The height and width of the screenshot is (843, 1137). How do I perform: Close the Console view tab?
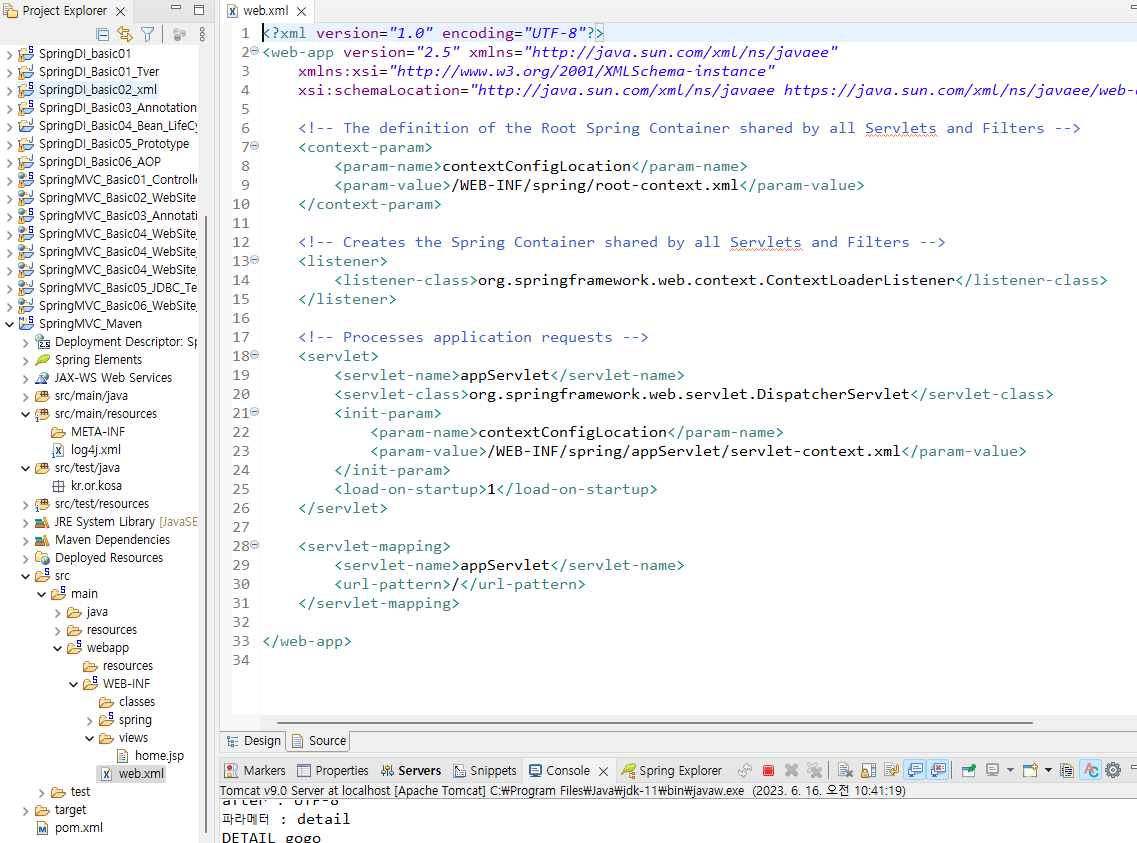point(603,771)
